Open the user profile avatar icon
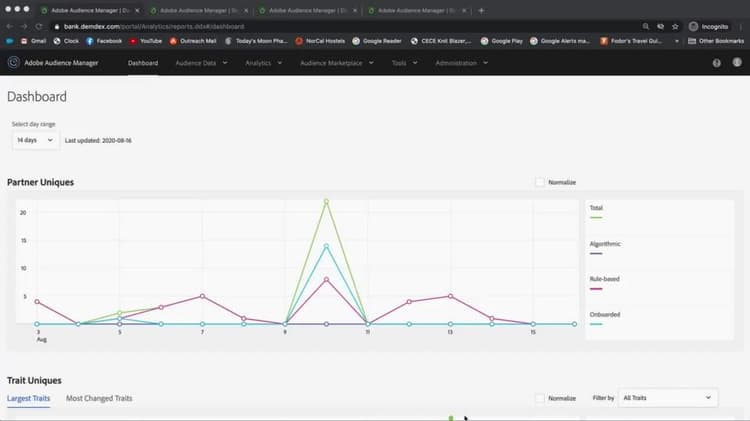750x421 pixels. [x=737, y=62]
